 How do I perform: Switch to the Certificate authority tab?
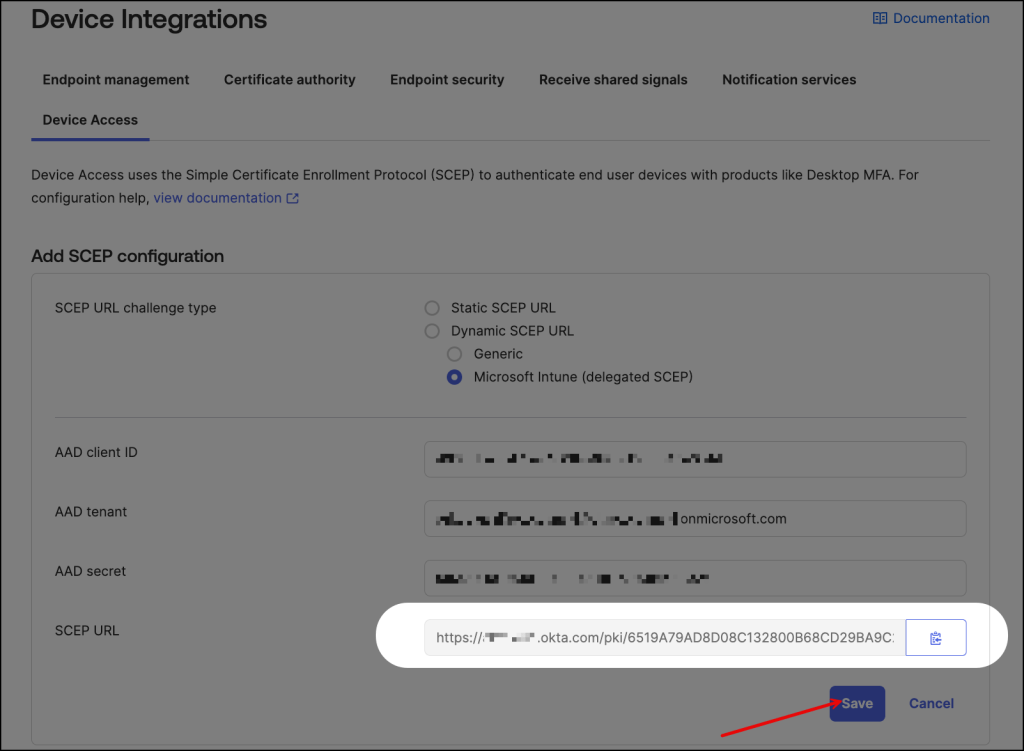[289, 80]
